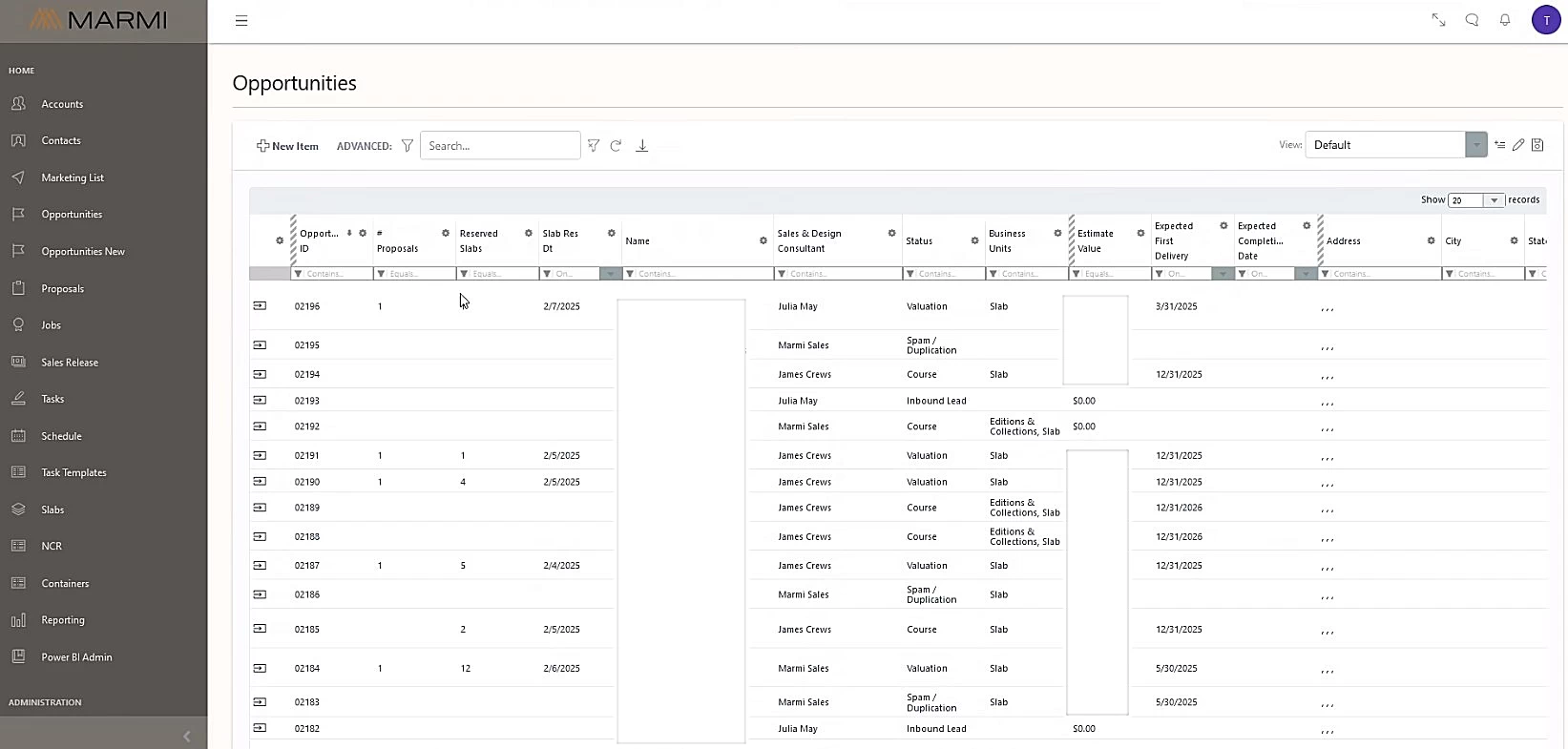Click the Address column Contains filter field

pos(1386,274)
